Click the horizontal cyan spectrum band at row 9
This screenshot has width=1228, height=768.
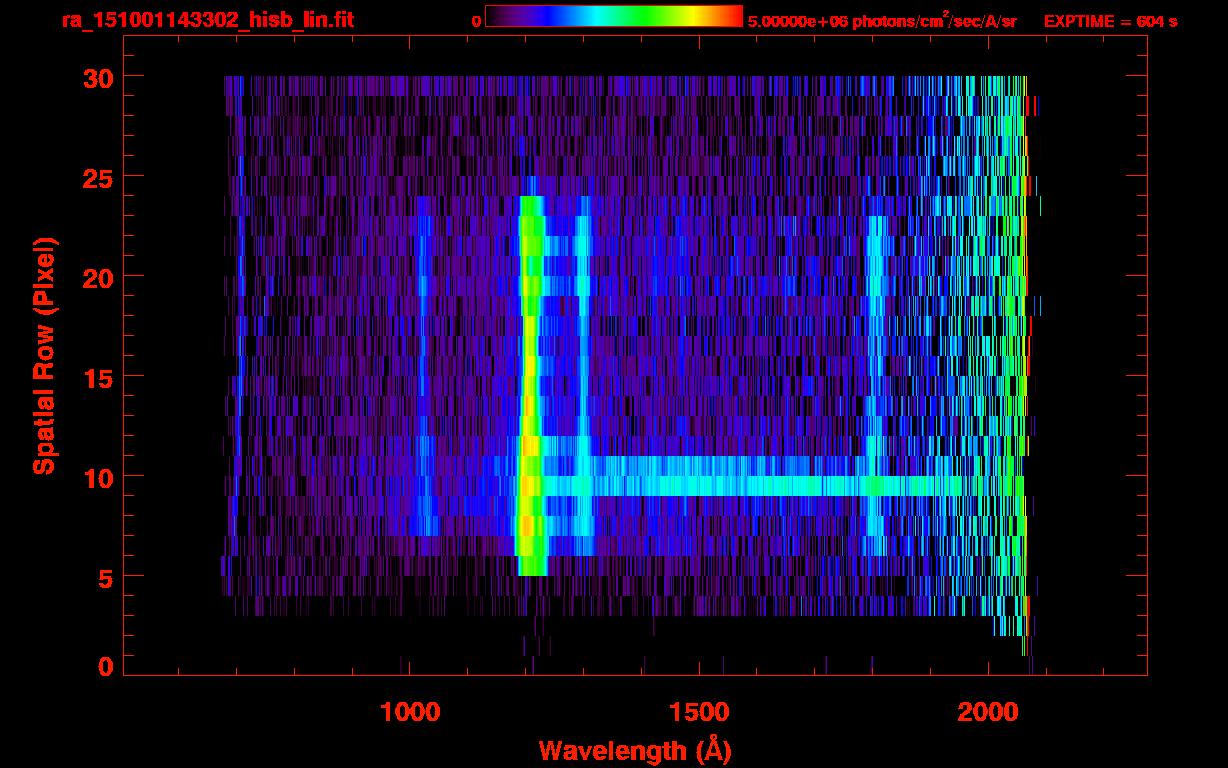click(750, 486)
